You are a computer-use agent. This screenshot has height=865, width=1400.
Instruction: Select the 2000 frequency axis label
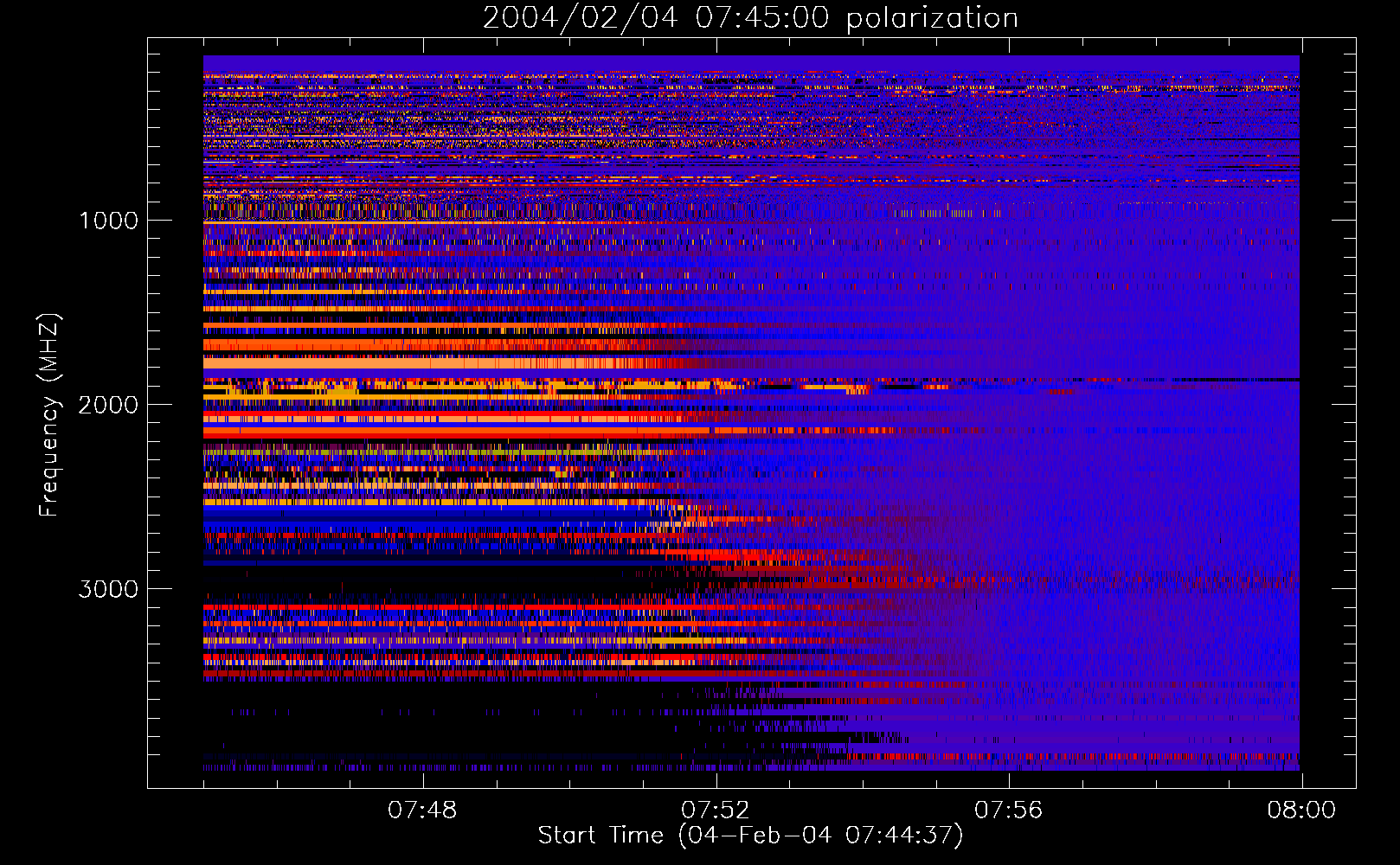coord(108,405)
